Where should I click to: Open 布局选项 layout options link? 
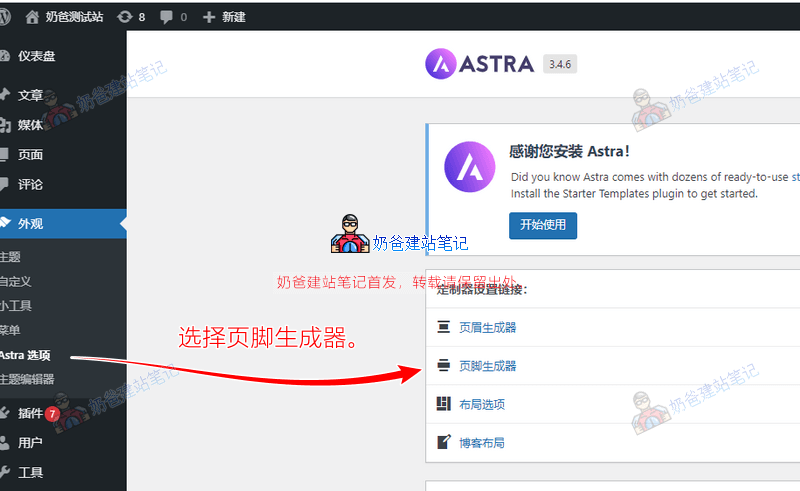(x=482, y=404)
